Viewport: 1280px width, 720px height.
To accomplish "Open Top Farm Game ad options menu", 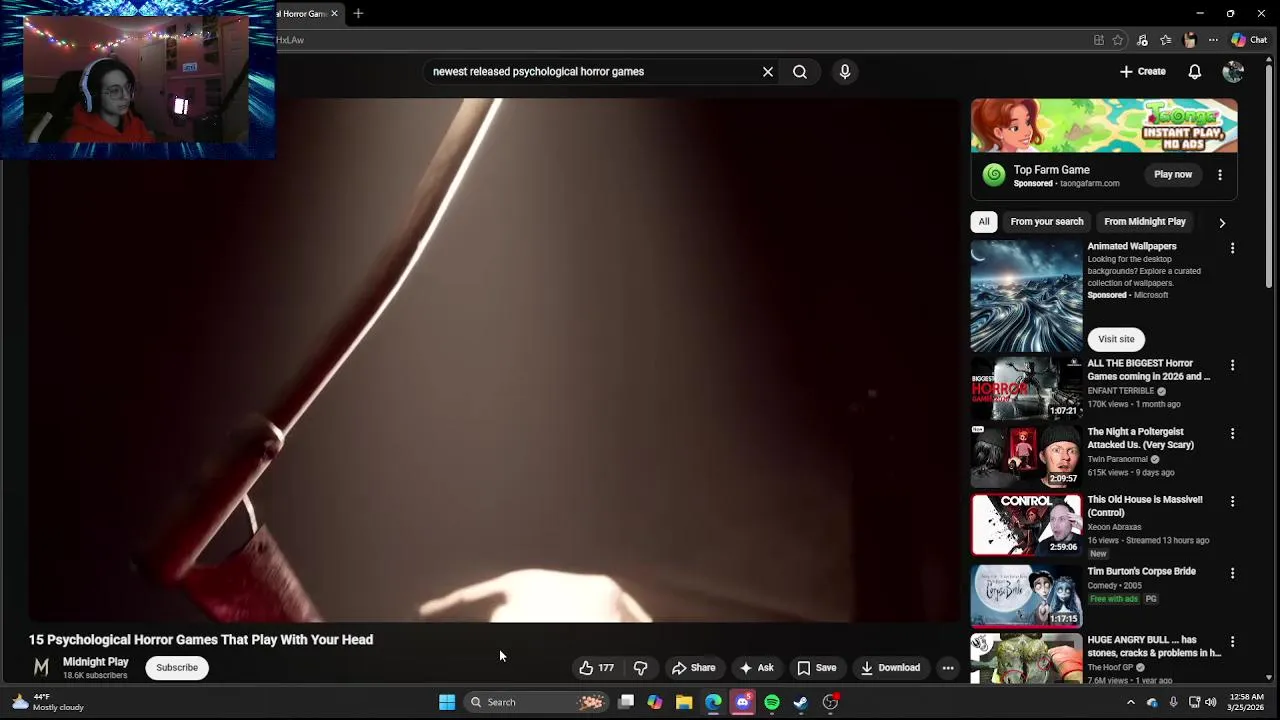I will tap(1220, 175).
